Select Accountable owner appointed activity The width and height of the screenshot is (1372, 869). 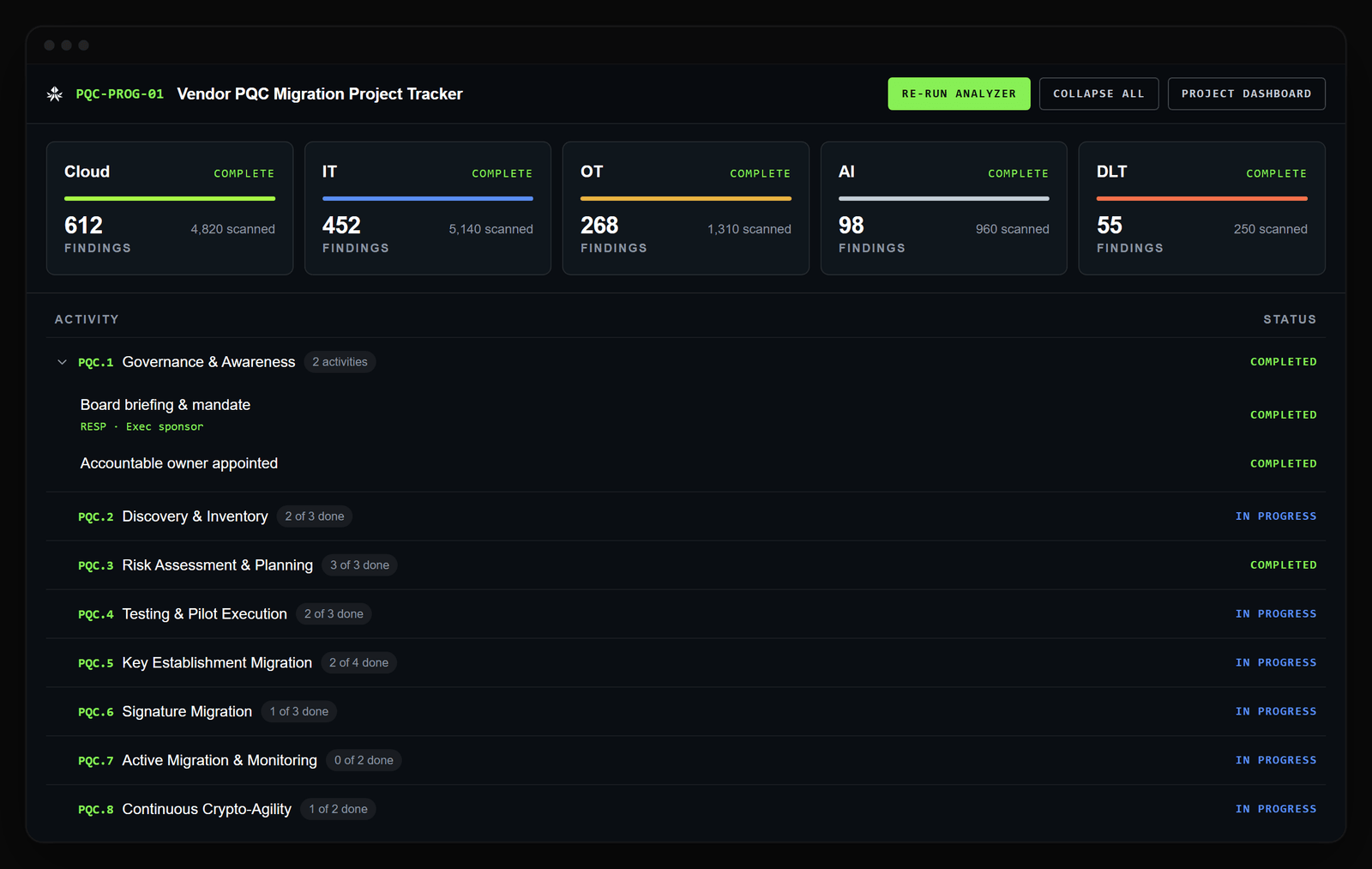[x=686, y=463]
